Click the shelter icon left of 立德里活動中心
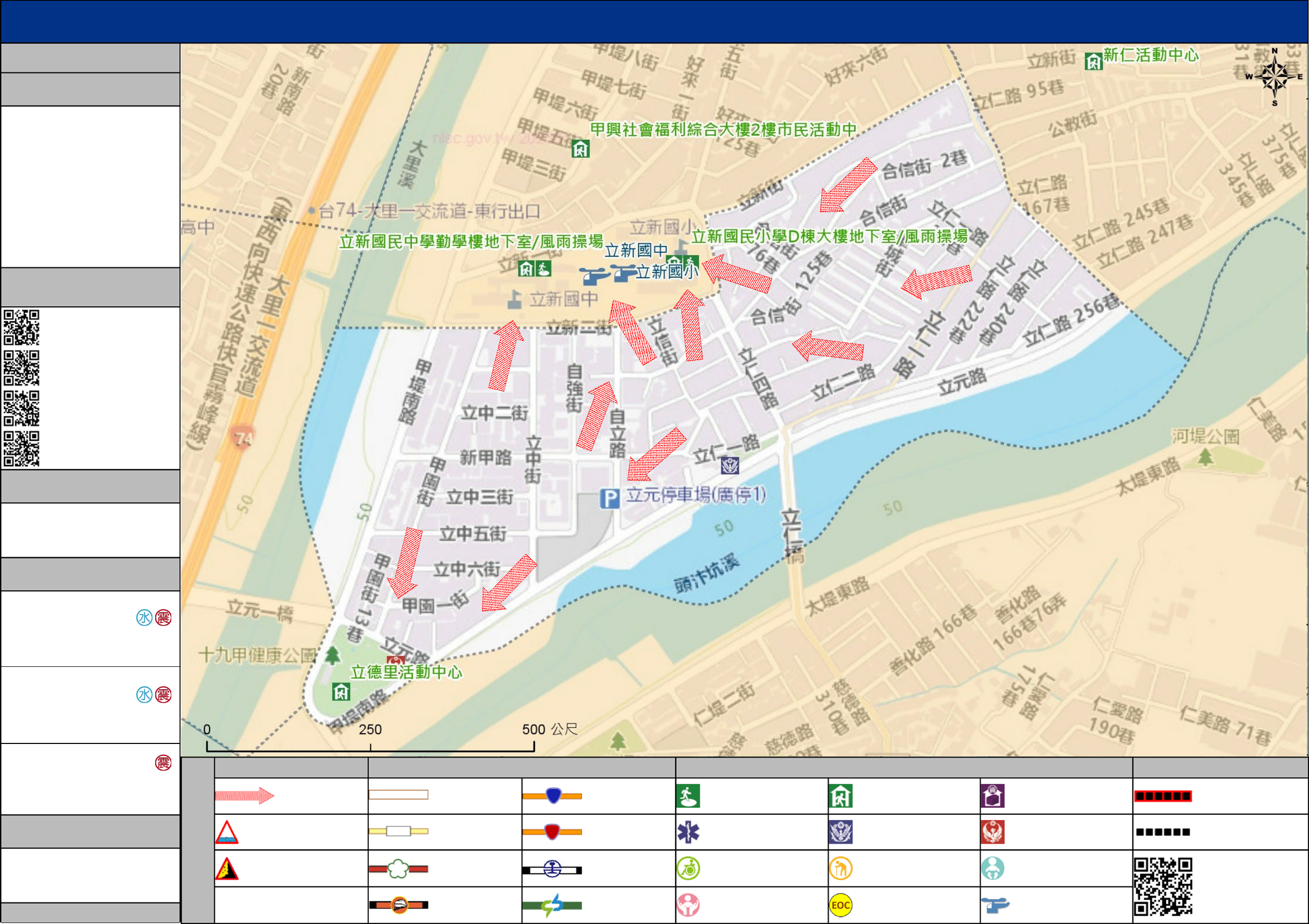1309x924 pixels. coord(341,692)
